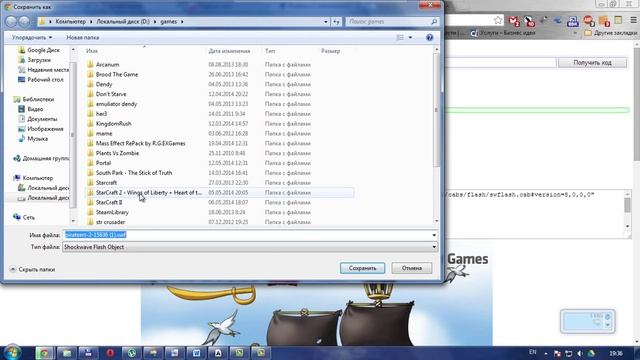Click Локальный диск (D:) in breadcrumb

tap(123, 22)
